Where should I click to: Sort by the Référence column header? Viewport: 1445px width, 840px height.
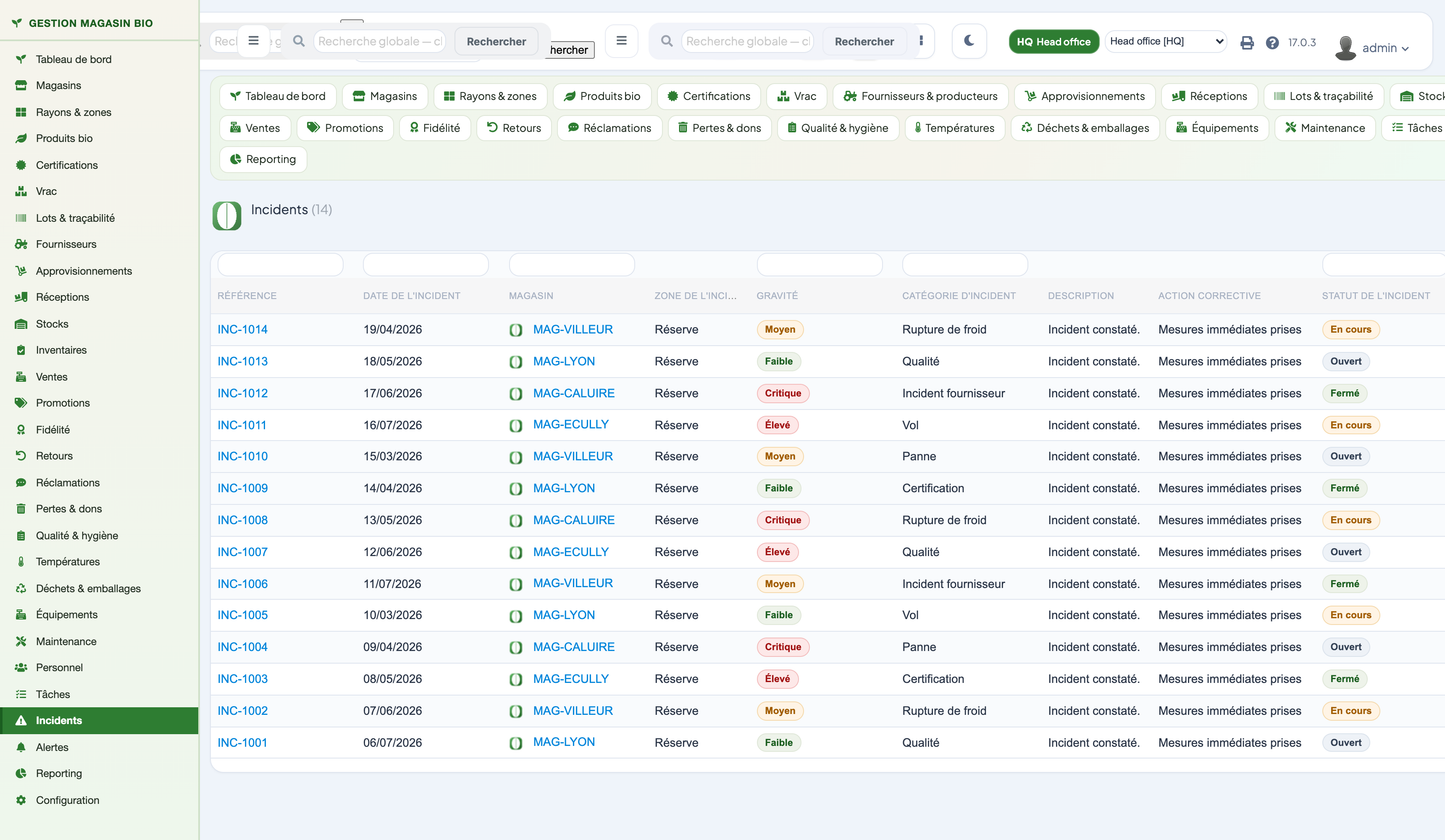click(x=247, y=296)
